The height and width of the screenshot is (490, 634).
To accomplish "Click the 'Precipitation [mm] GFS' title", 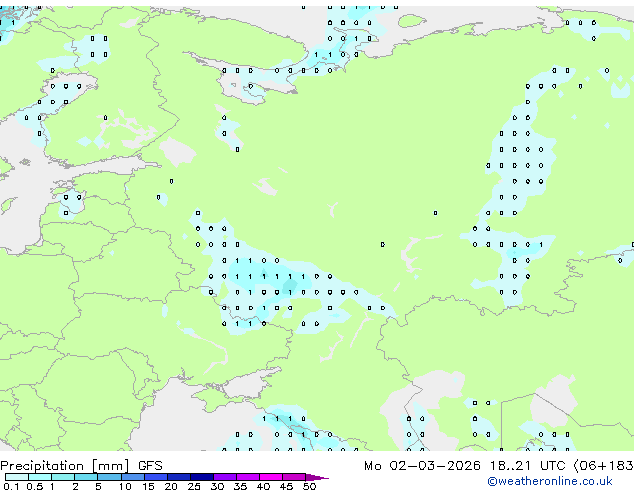I will [81, 466].
